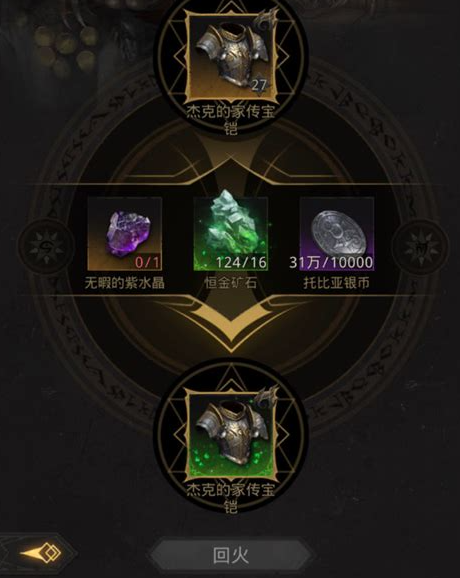The image size is (460, 578).
Task: Select the 无暇的紫水晶 name label
Action: [x=125, y=283]
